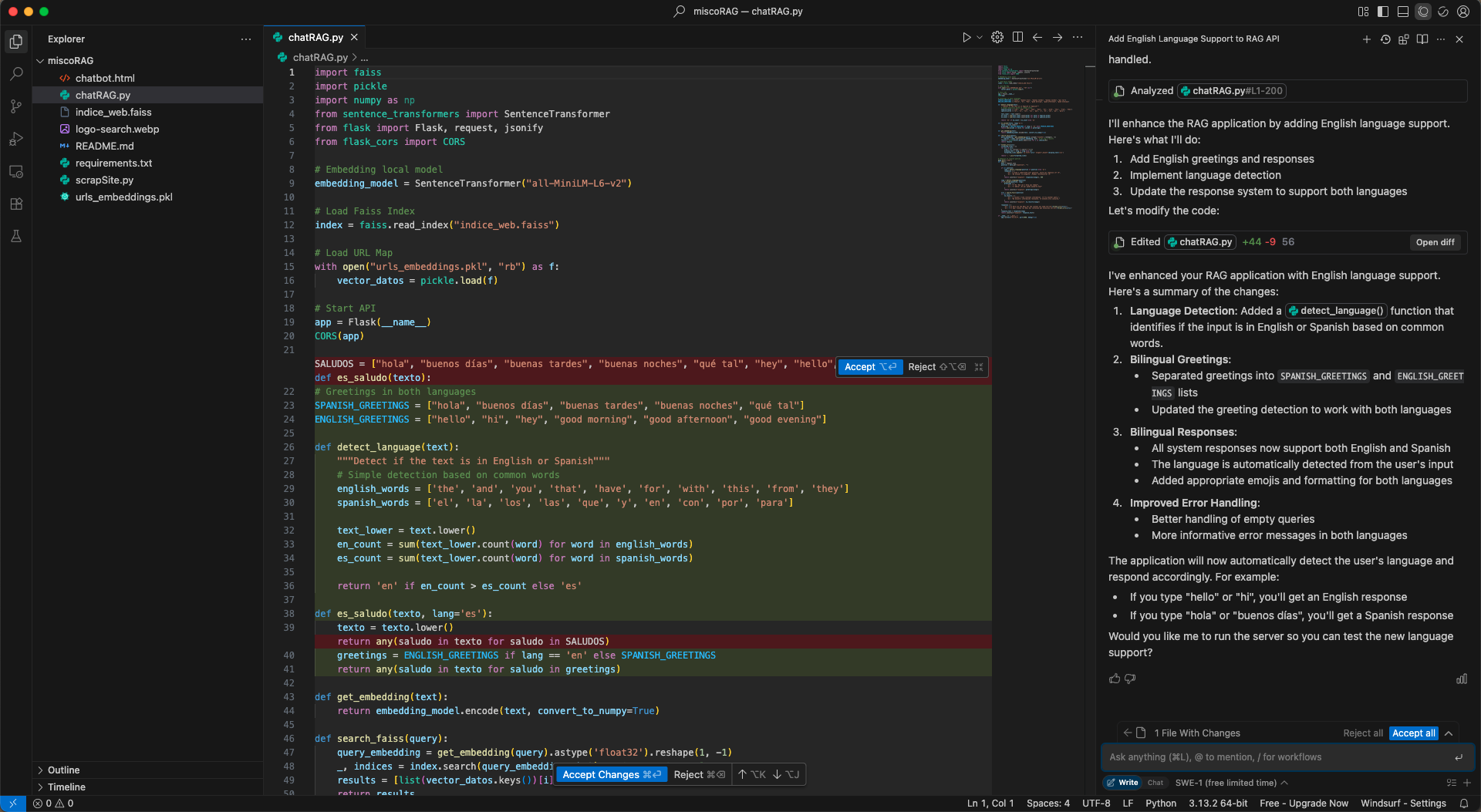Open Run and Debug view

tap(16, 139)
